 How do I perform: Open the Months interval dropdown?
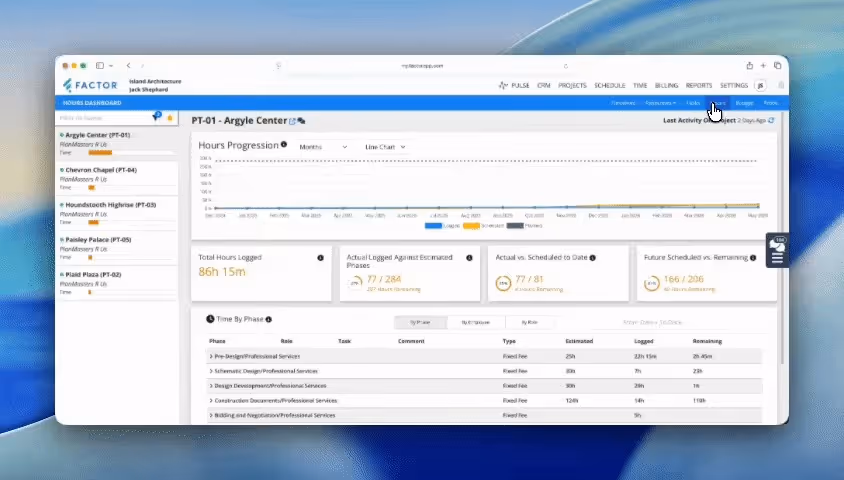click(323, 147)
